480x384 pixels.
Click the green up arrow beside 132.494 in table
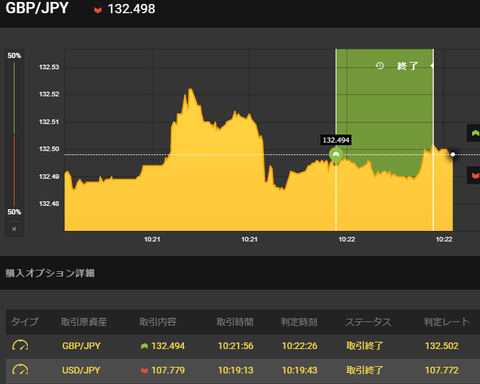click(144, 346)
